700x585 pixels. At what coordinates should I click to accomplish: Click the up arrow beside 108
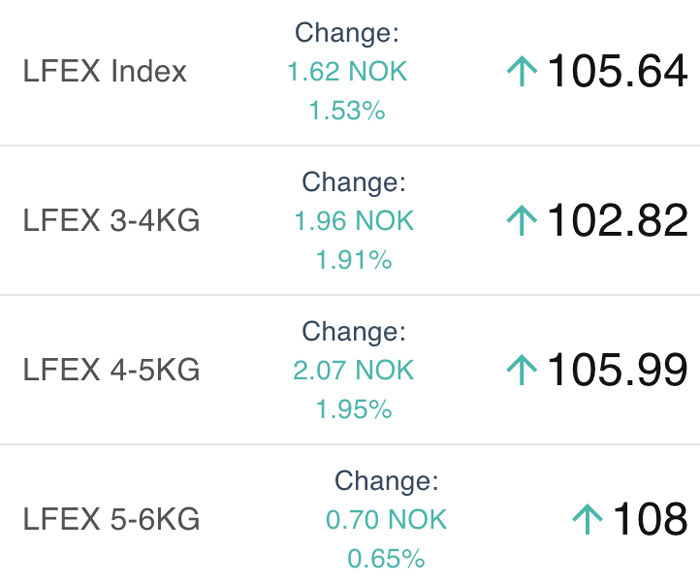(587, 519)
